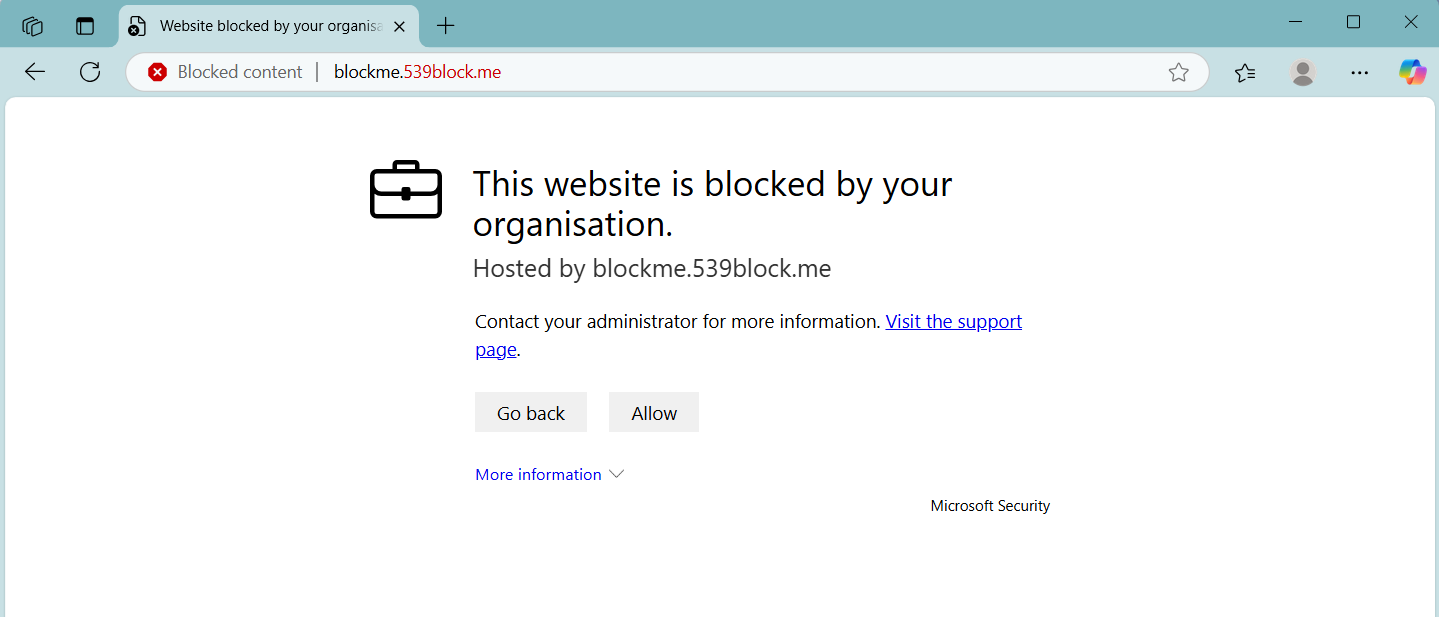Add this page to favorites star
Image resolution: width=1439 pixels, height=617 pixels.
click(x=1179, y=72)
